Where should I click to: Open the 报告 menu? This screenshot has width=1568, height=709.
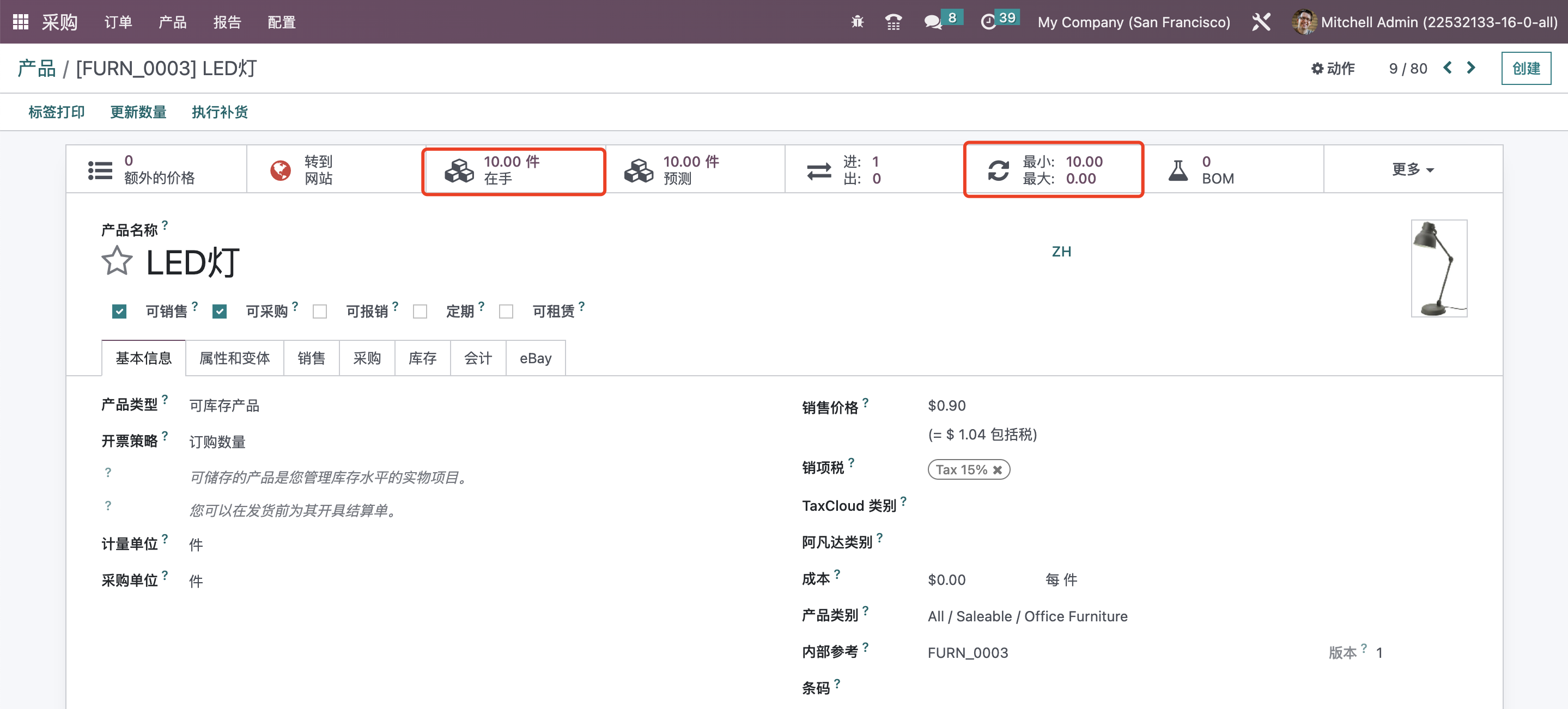coord(227,22)
